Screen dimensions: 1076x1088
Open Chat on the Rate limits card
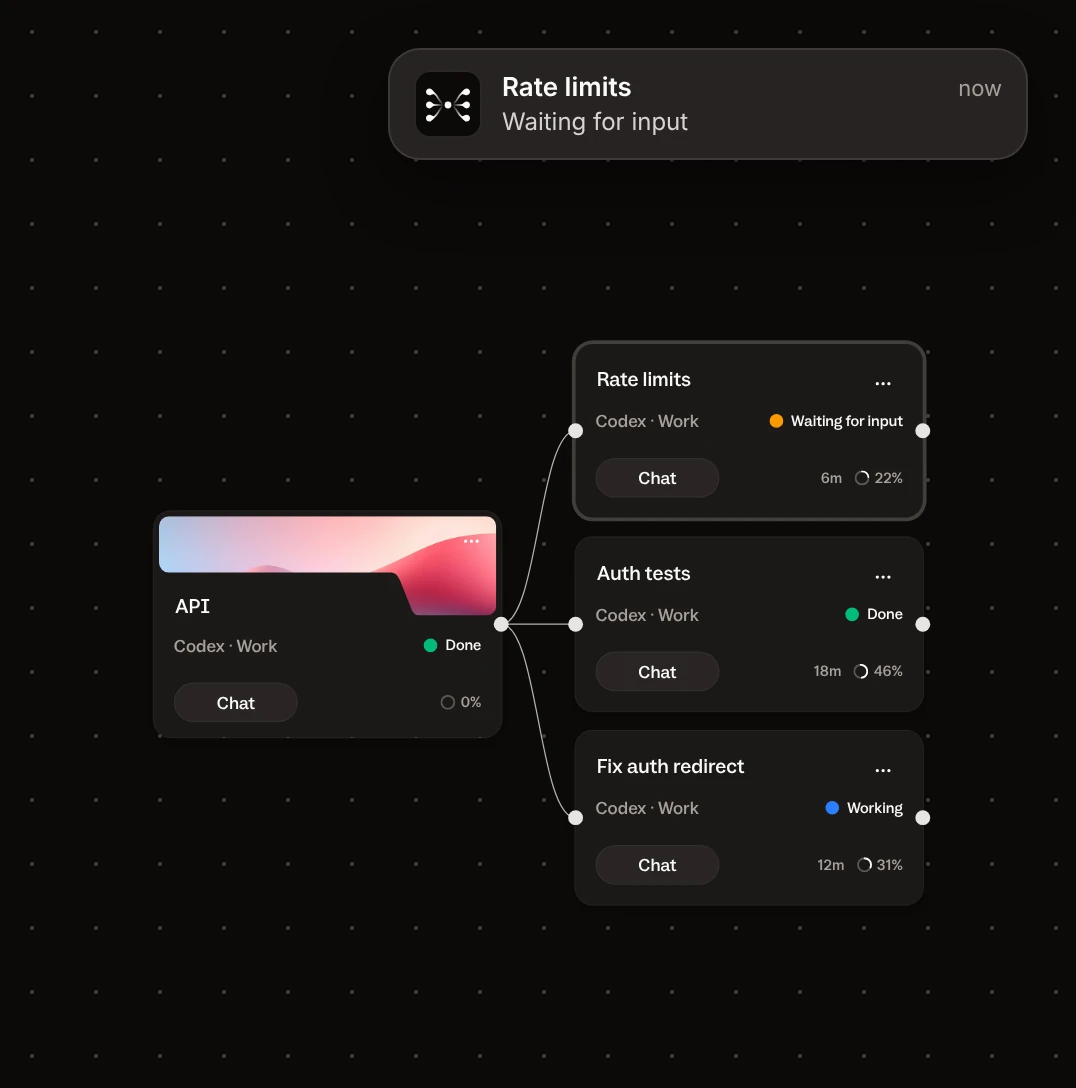click(x=657, y=478)
